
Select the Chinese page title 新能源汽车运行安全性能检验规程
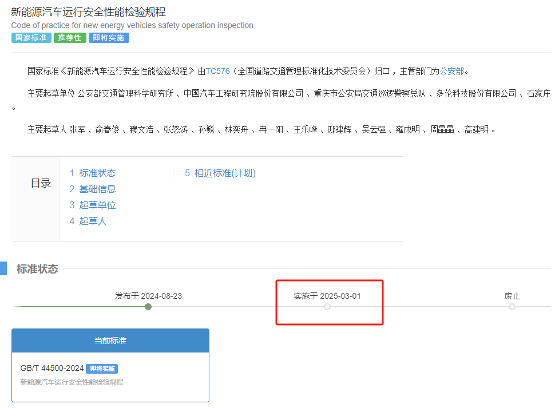coord(88,12)
